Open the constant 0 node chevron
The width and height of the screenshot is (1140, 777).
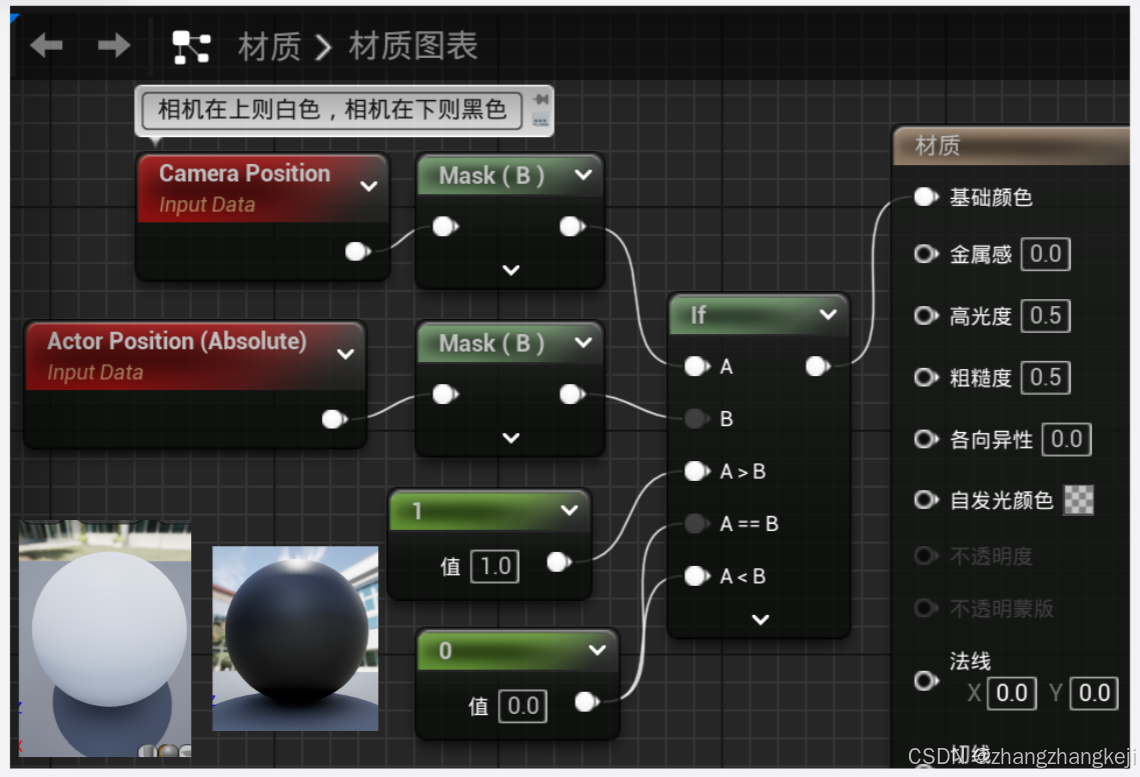(597, 650)
